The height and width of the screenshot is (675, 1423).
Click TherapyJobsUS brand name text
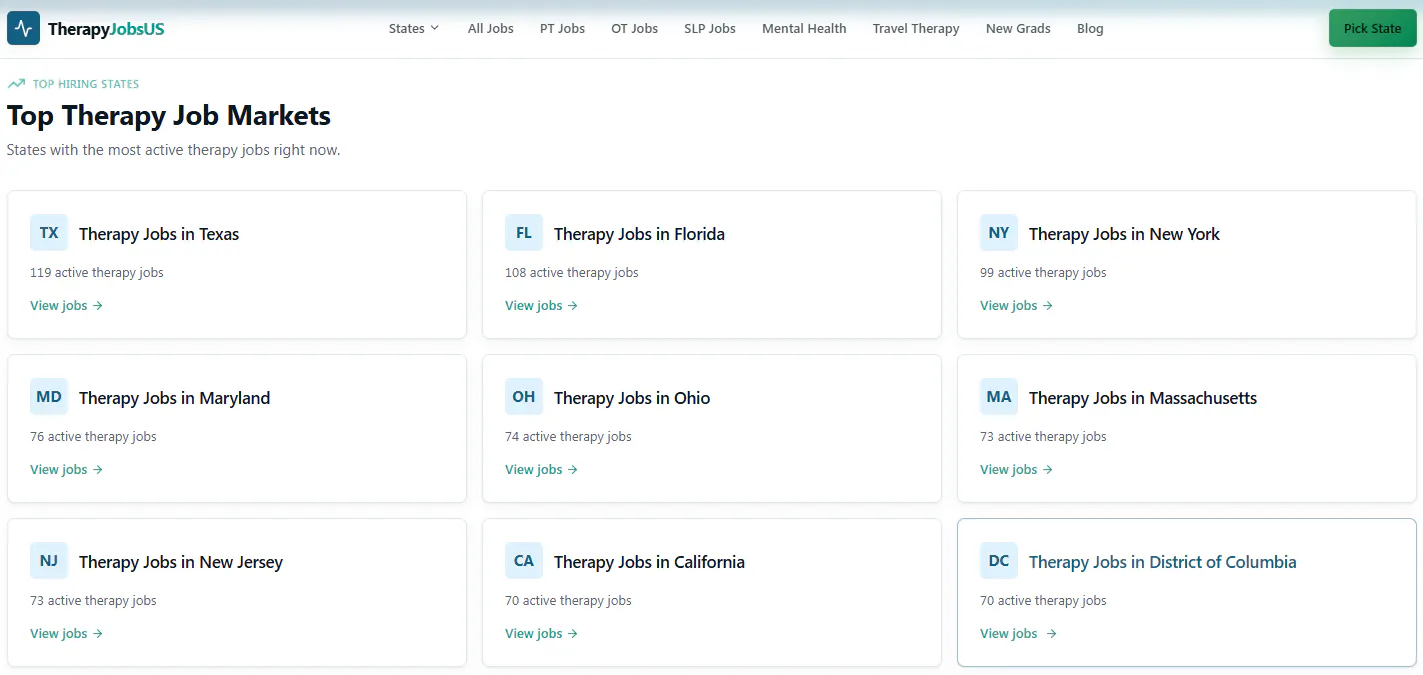(106, 29)
